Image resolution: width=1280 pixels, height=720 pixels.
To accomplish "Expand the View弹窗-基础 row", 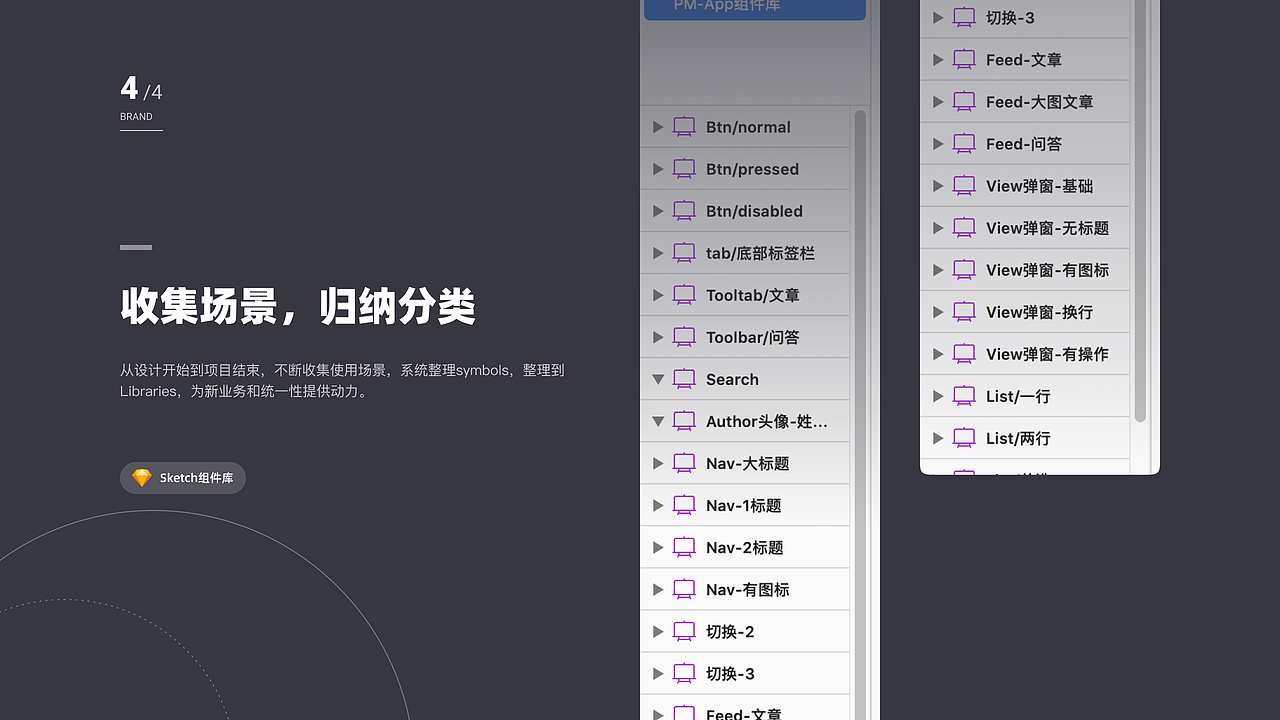I will click(x=938, y=186).
